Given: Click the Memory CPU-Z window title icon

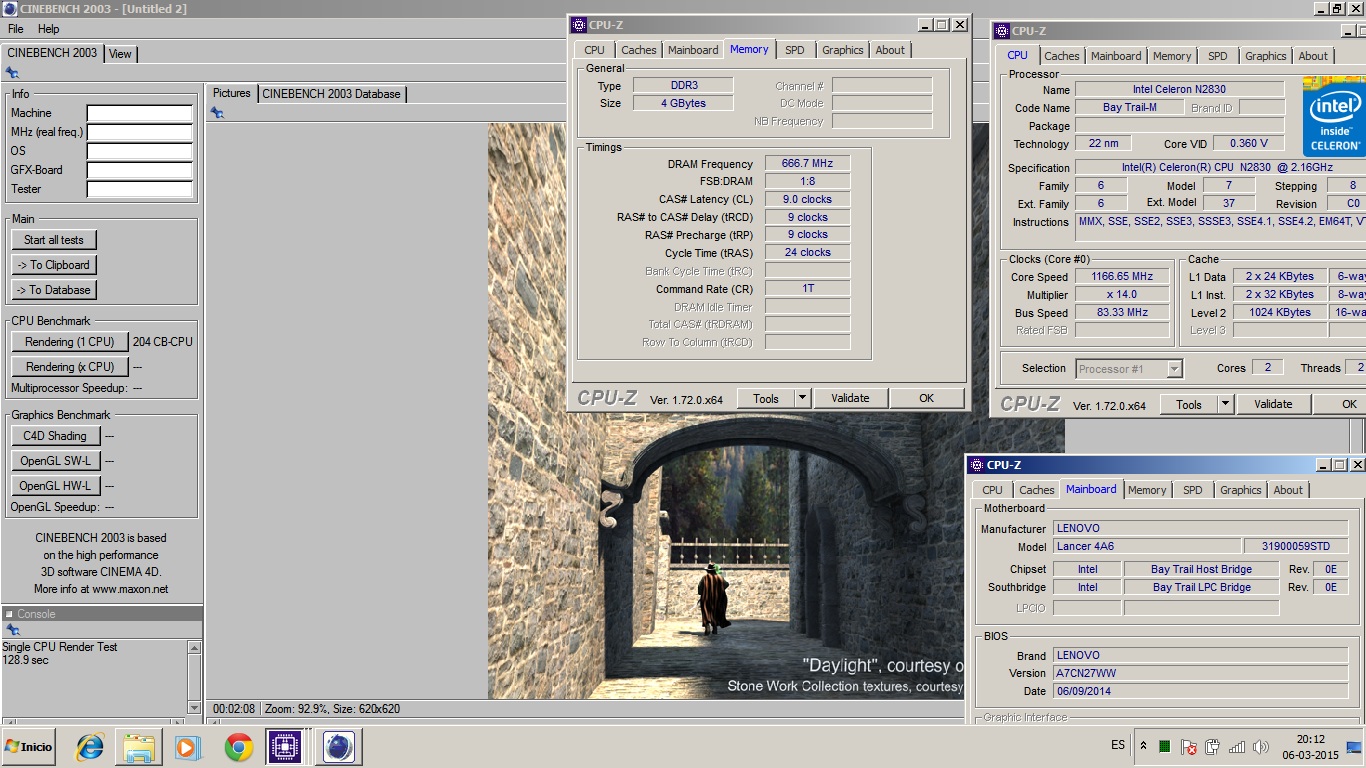Looking at the screenshot, I should (x=580, y=25).
